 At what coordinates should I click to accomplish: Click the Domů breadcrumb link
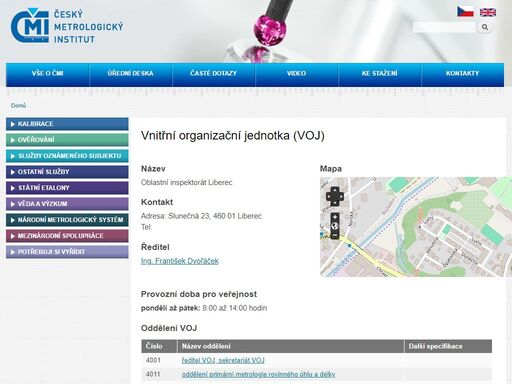tap(18, 106)
